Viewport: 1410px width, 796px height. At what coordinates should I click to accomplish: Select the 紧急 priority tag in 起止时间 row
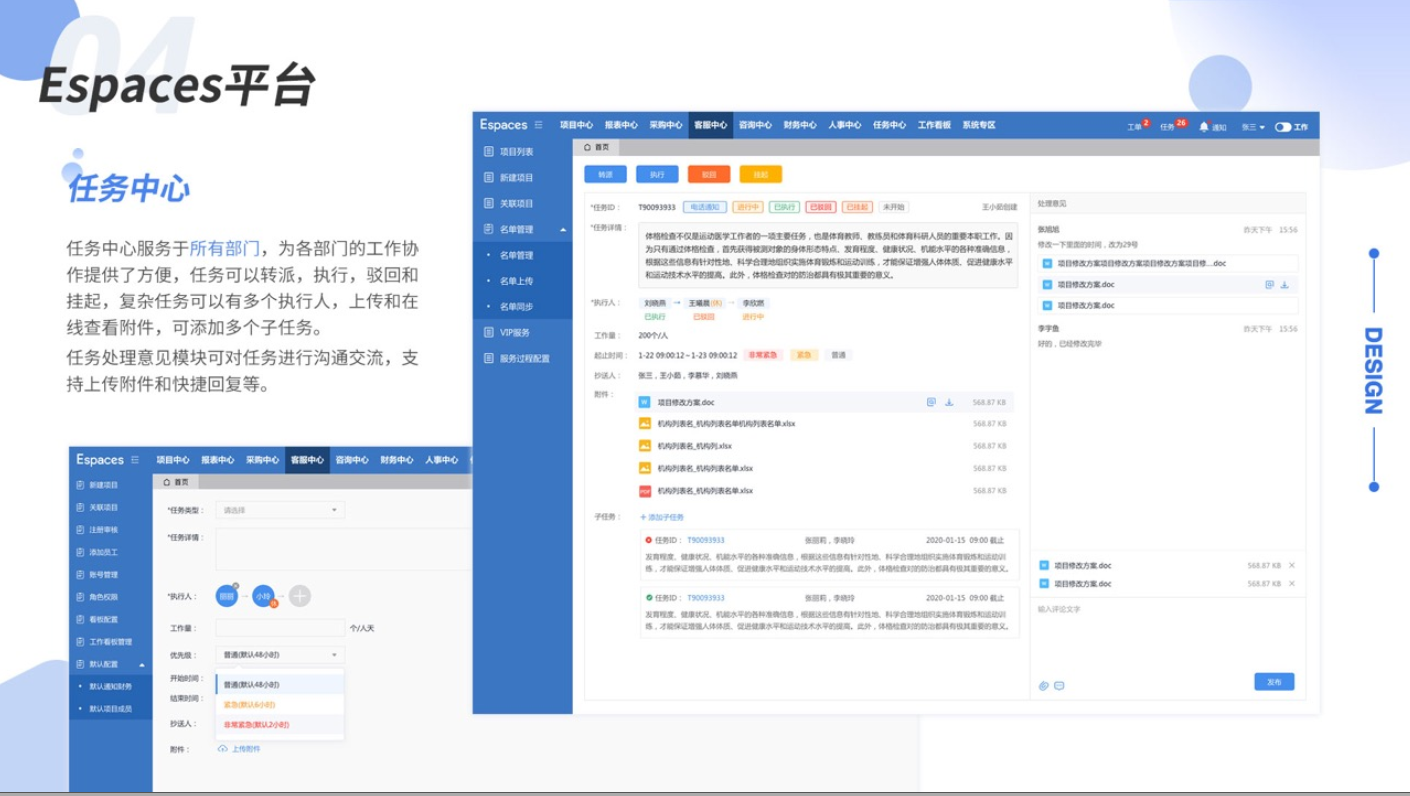tap(803, 355)
